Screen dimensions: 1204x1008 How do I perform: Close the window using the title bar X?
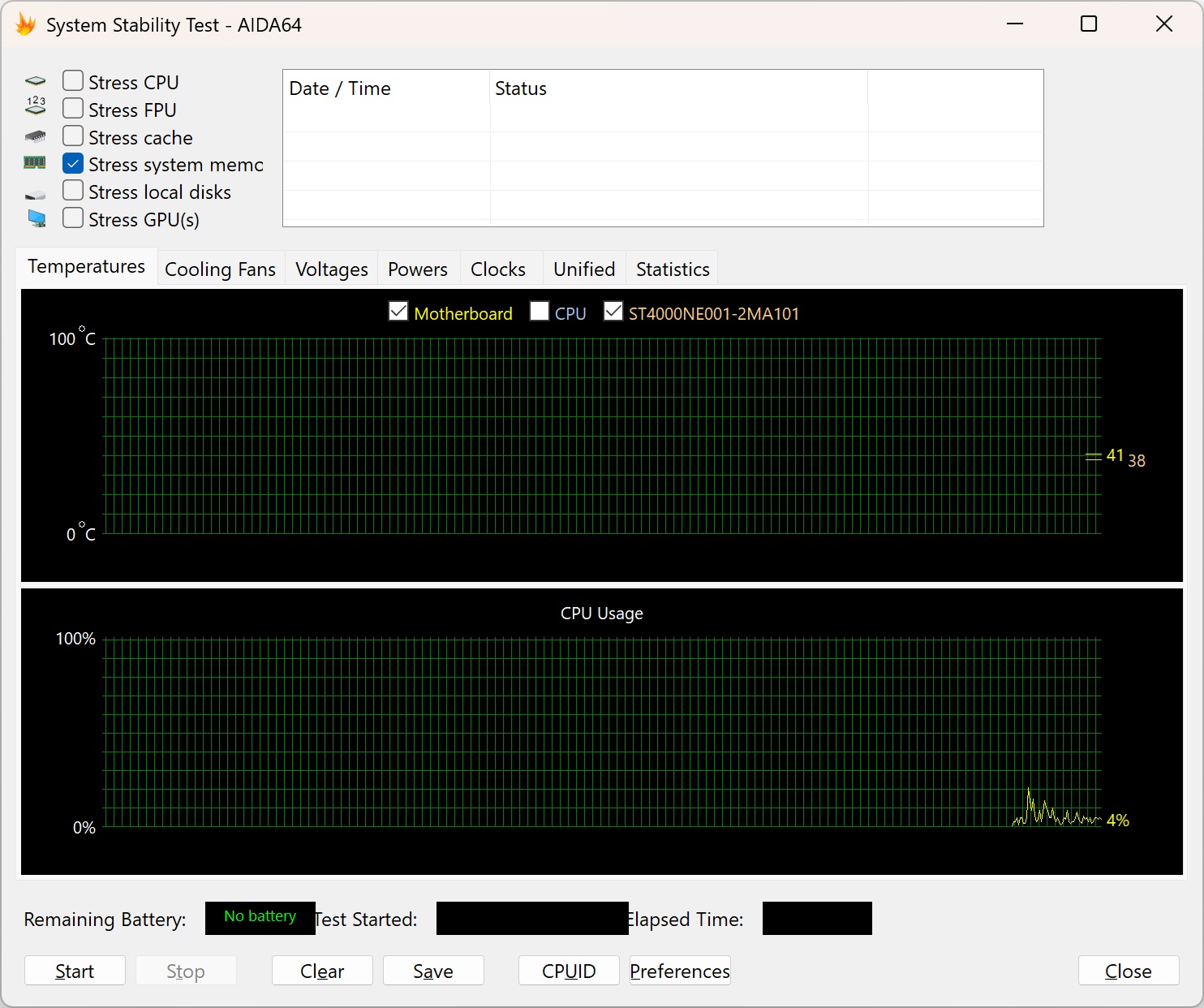click(1164, 24)
